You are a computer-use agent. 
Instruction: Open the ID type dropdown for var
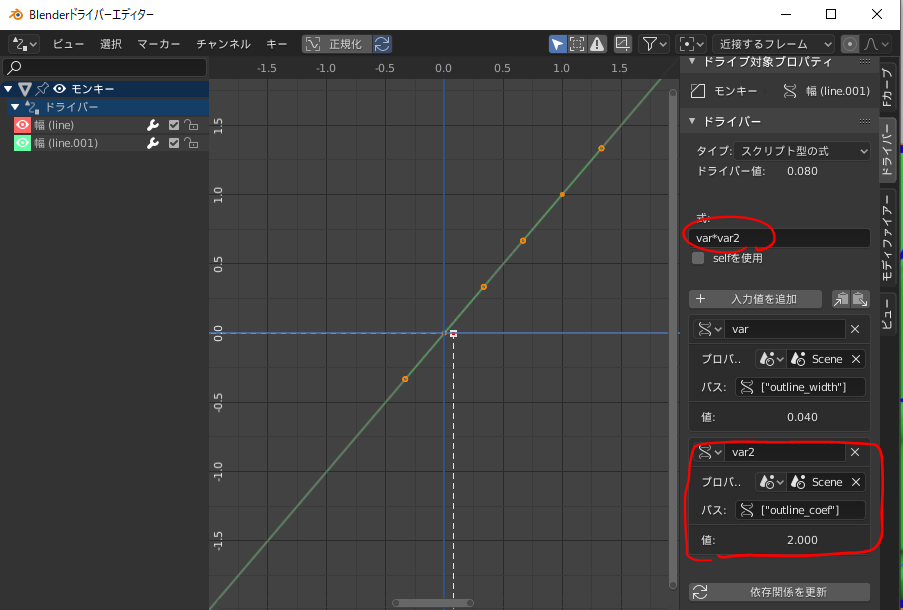pos(771,359)
